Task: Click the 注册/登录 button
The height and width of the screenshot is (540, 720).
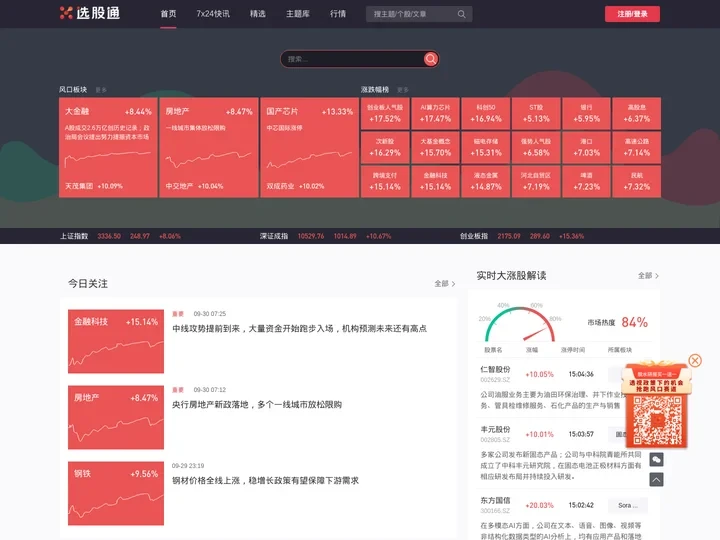Action: [632, 14]
